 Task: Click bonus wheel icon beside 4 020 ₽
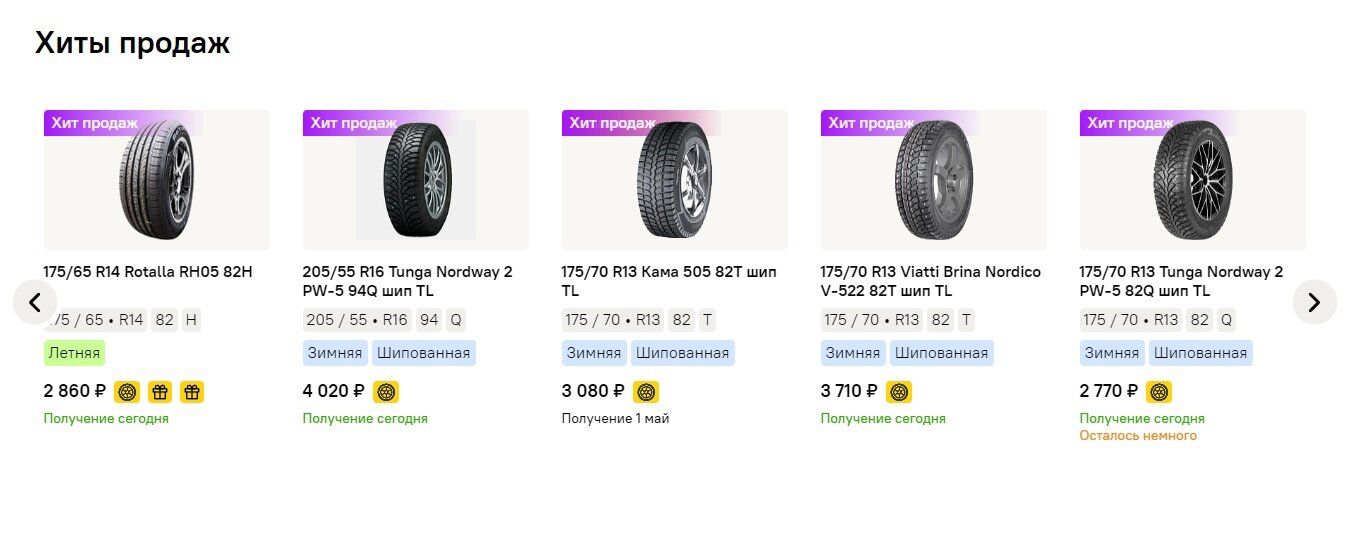point(386,392)
